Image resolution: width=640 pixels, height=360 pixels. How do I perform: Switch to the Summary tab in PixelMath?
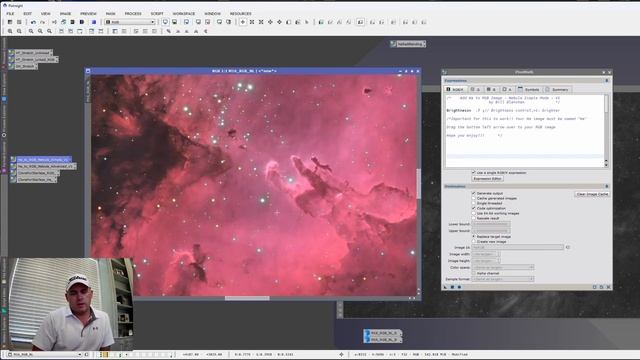[558, 89]
